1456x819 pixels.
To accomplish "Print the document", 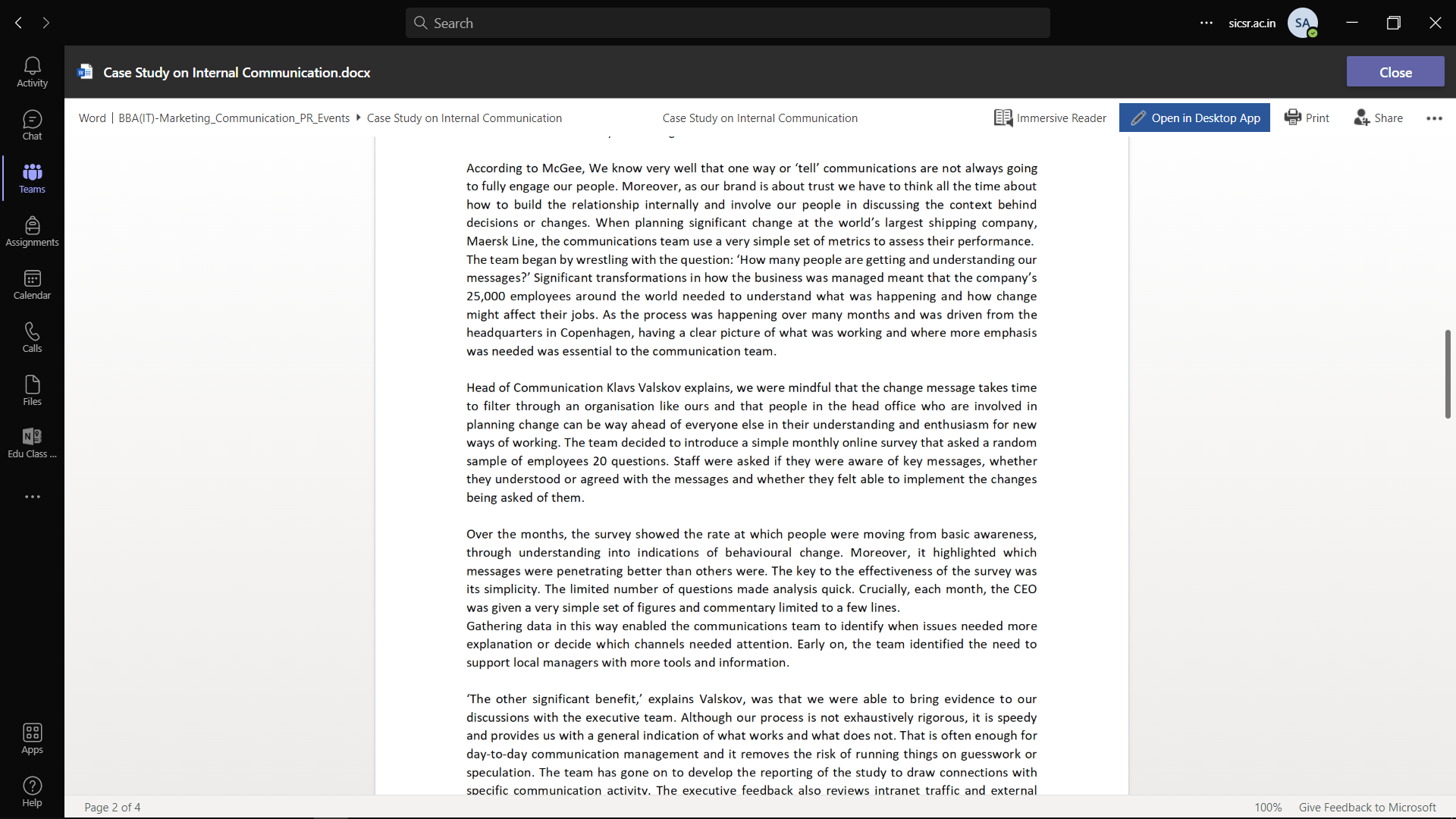I will pyautogui.click(x=1307, y=118).
